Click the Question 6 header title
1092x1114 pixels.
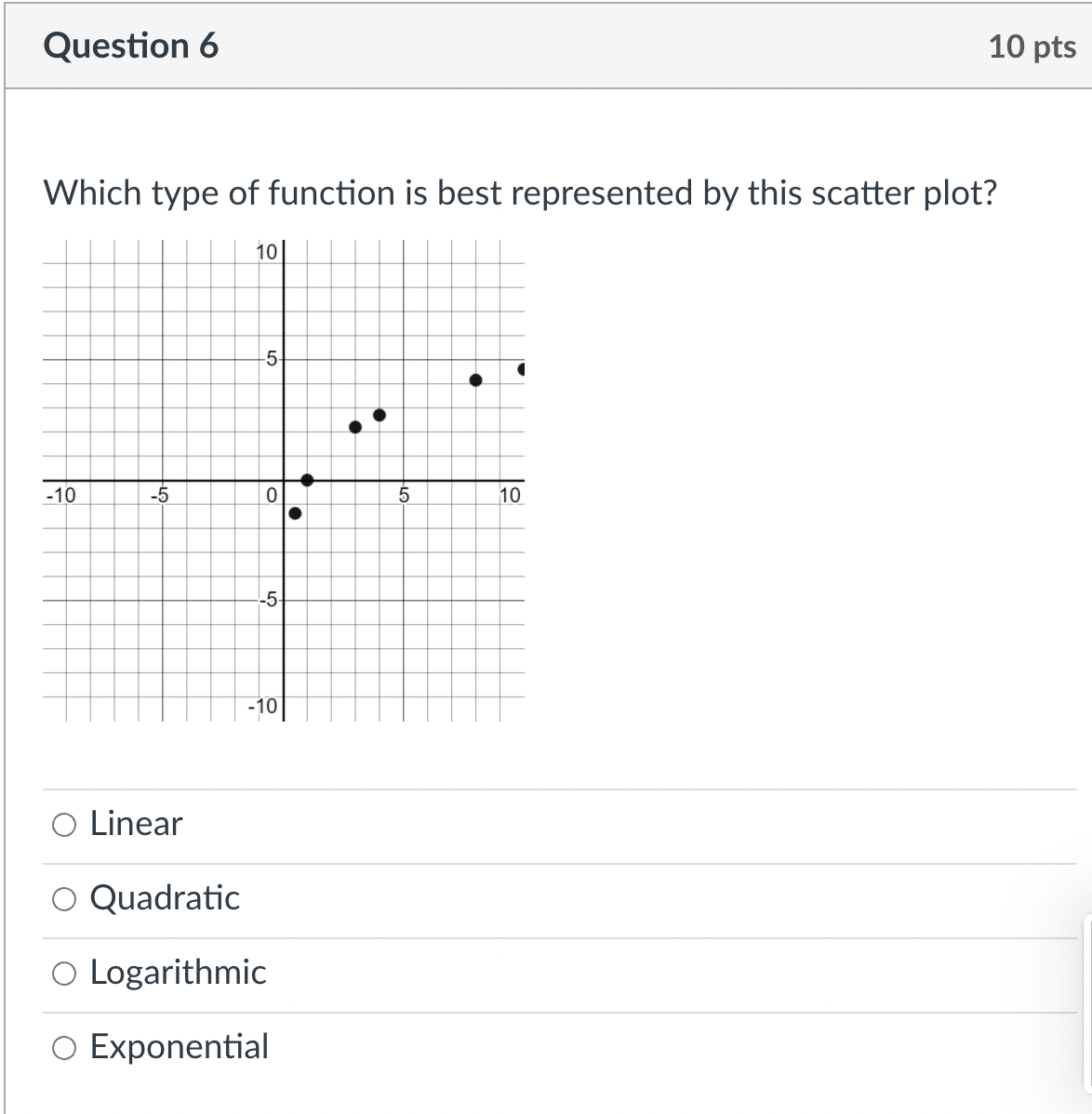pyautogui.click(x=130, y=45)
